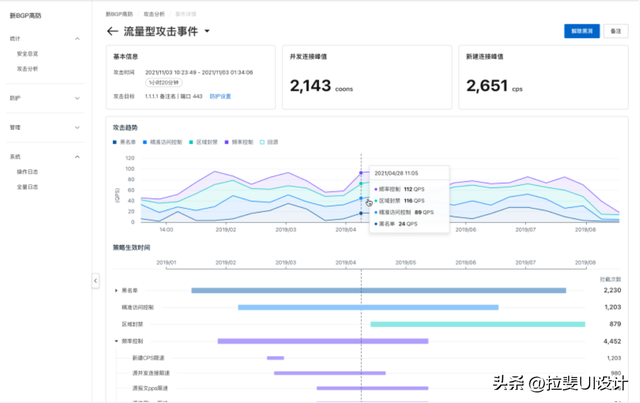The width and height of the screenshot is (640, 403).
Task: Toggle the 黑名单 legend series
Action: (x=124, y=142)
